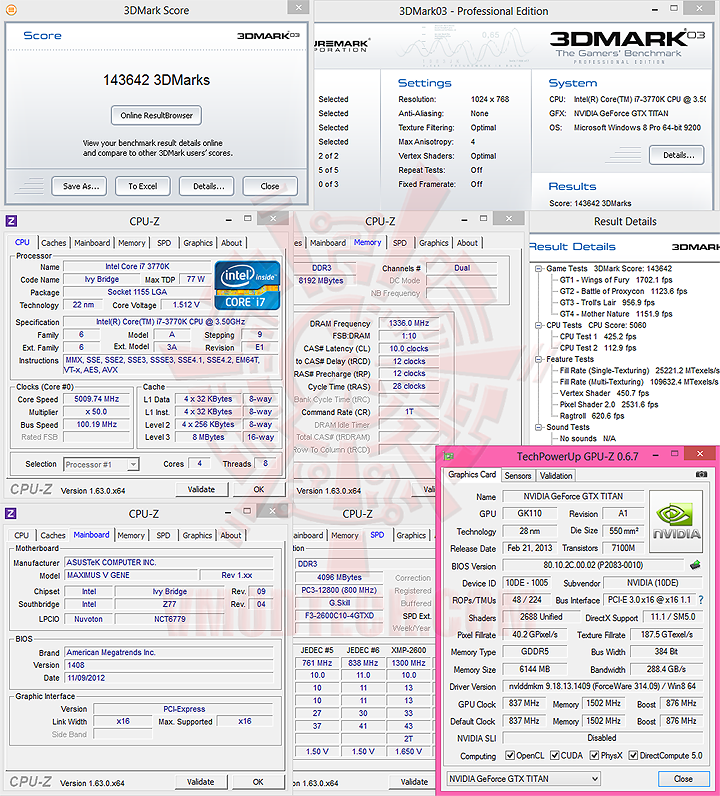Click the Online ResultBrowser button

tap(156, 115)
